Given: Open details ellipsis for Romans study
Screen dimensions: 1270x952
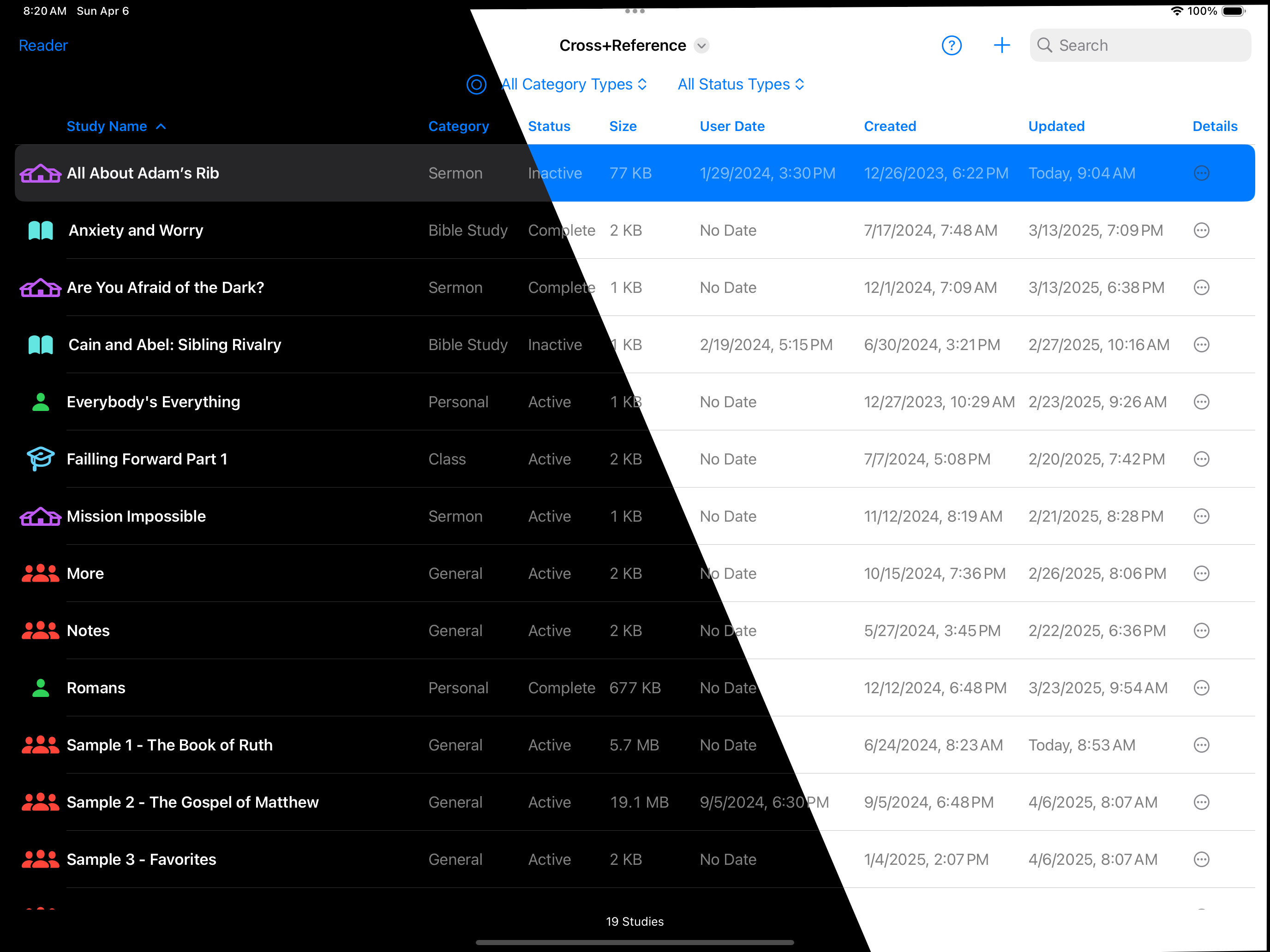Looking at the screenshot, I should click(x=1201, y=688).
